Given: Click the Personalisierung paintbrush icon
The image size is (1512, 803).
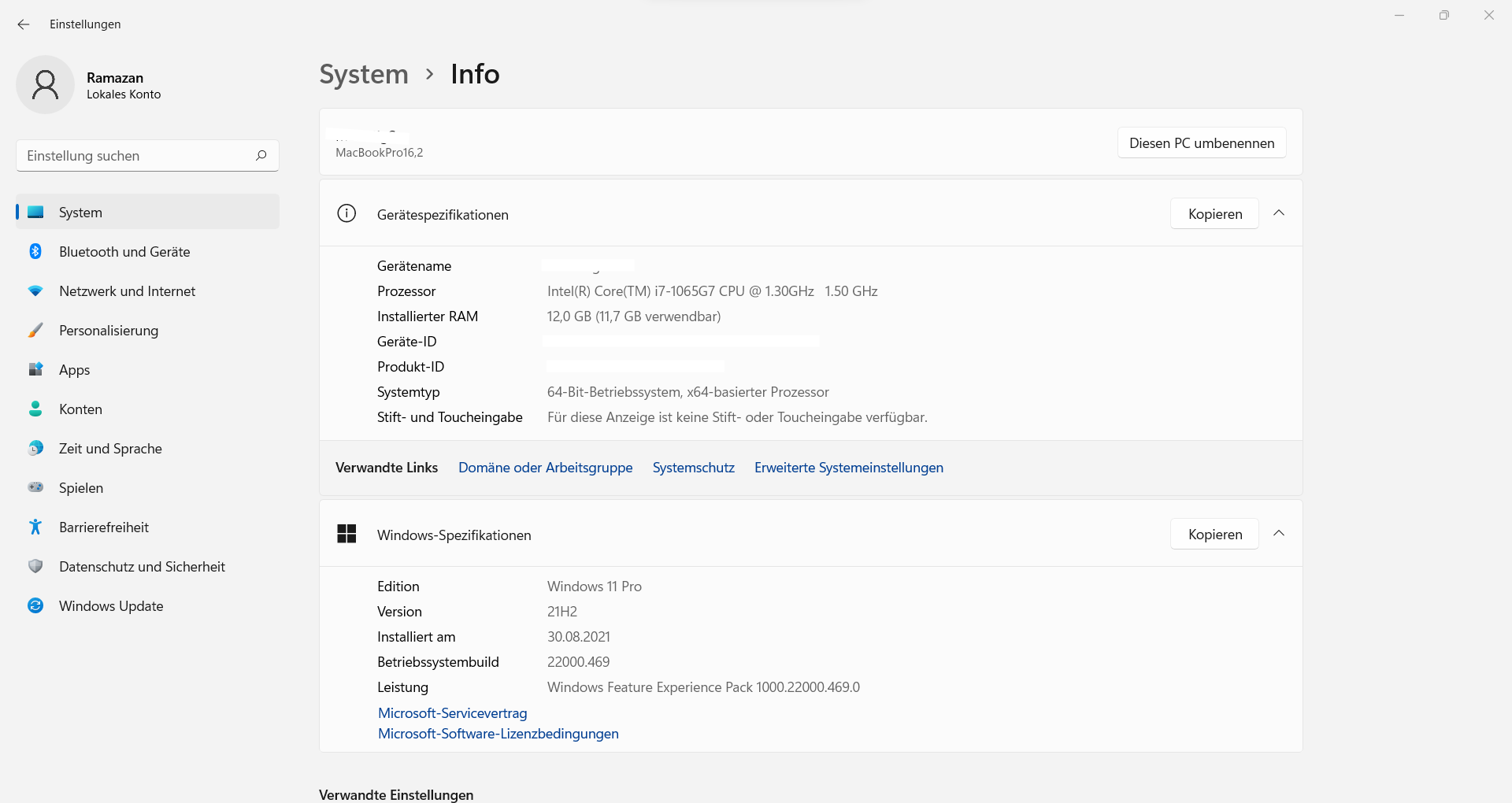Looking at the screenshot, I should coord(35,330).
